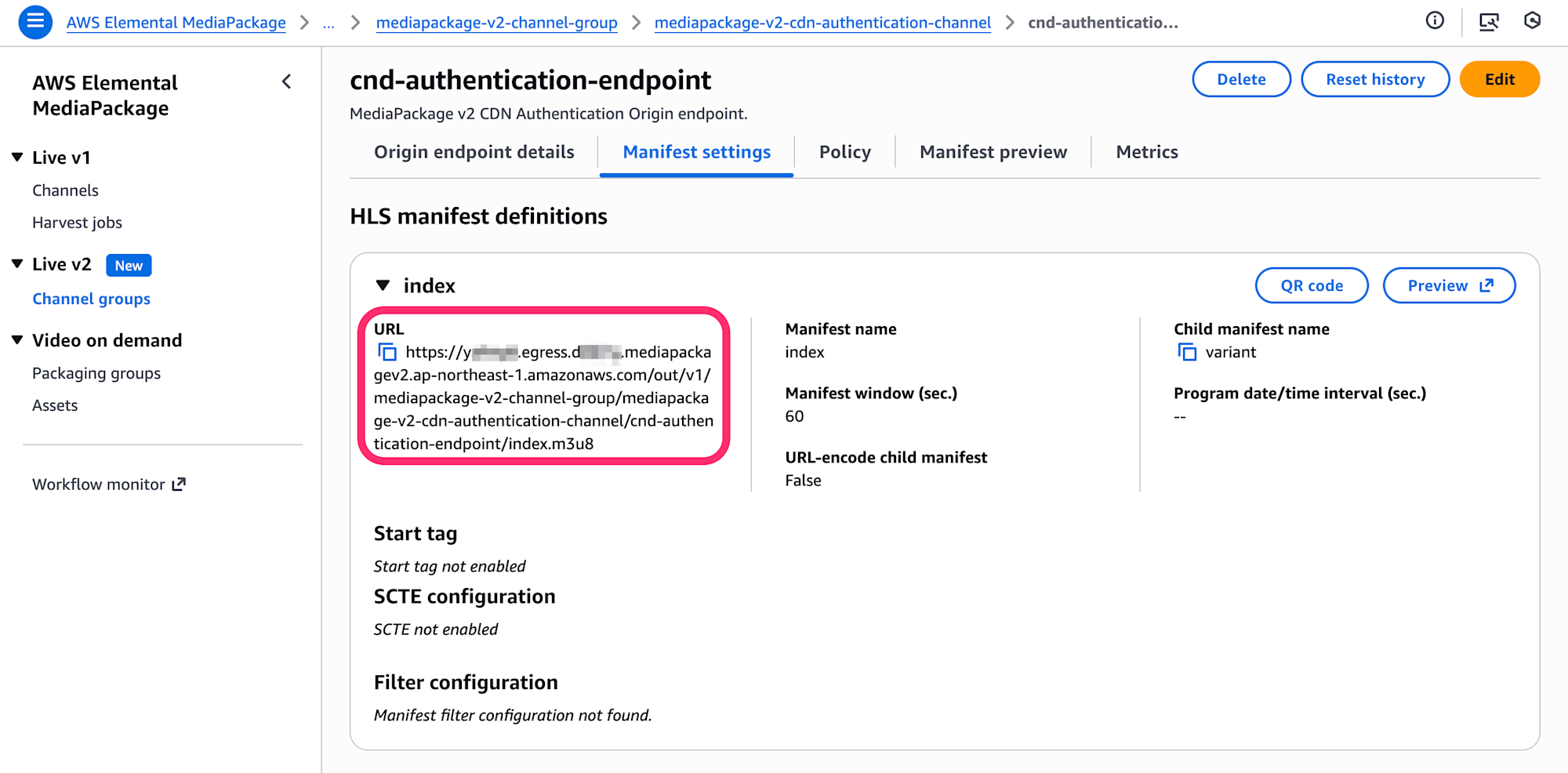This screenshot has width=1568, height=773.
Task: Collapse the side navigation panel arrow
Action: [x=287, y=82]
